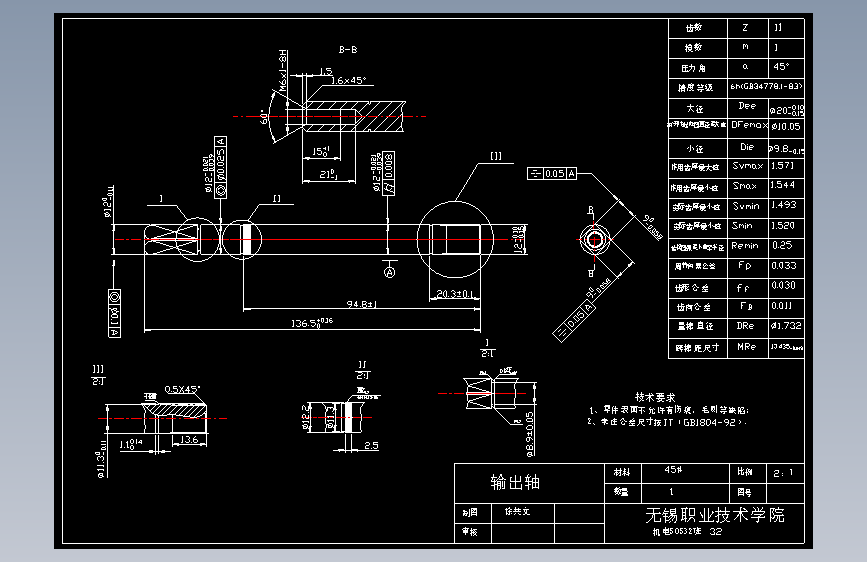Screen dimensions: 867x562
Task: Click the table value "1.520"
Action: 783,225
